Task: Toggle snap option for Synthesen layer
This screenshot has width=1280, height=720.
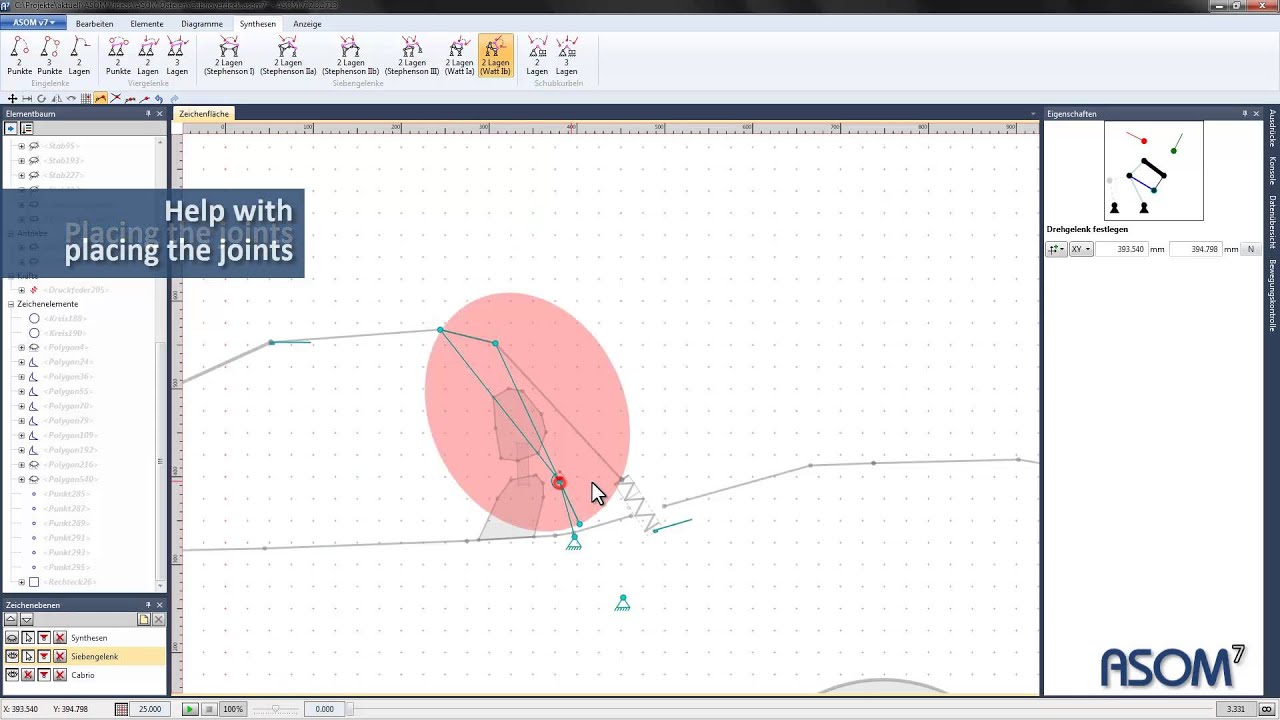Action: (44, 638)
